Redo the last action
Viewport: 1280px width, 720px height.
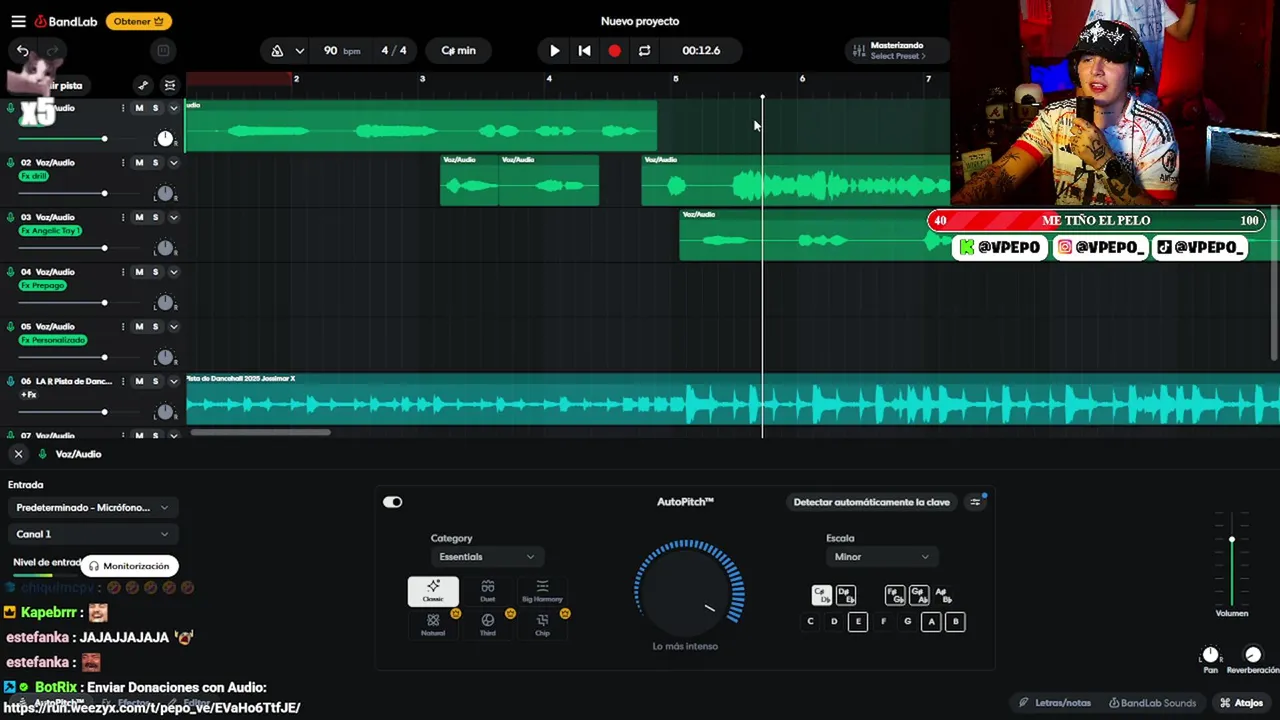pos(52,50)
